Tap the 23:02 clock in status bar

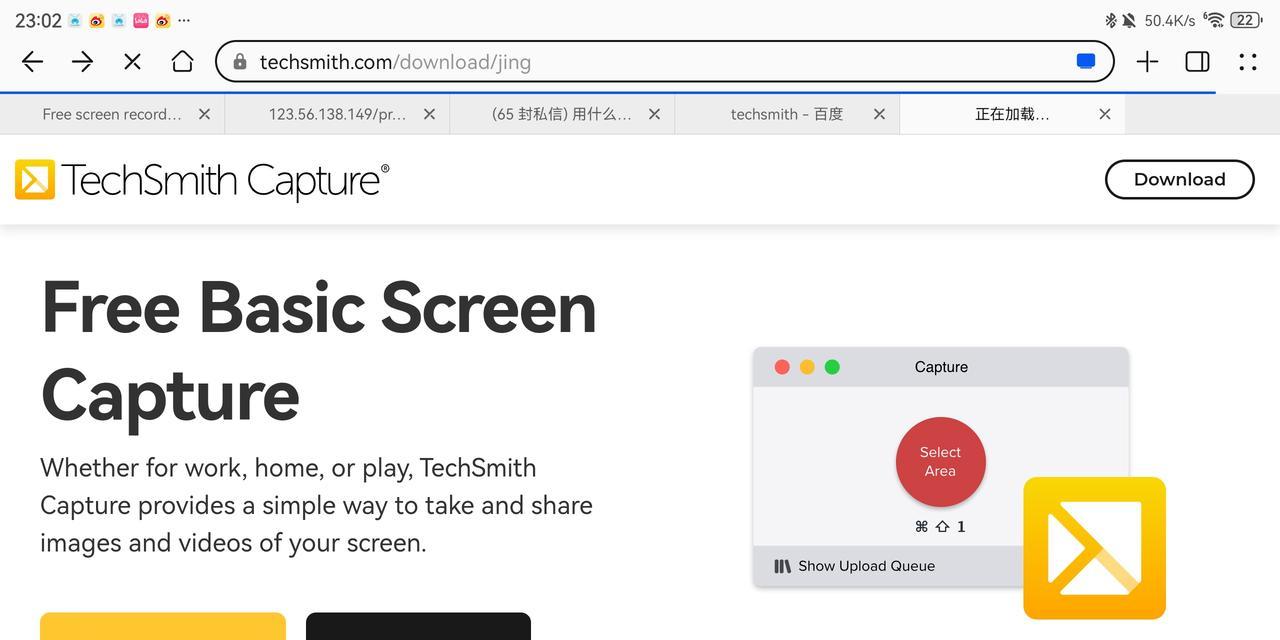38,20
